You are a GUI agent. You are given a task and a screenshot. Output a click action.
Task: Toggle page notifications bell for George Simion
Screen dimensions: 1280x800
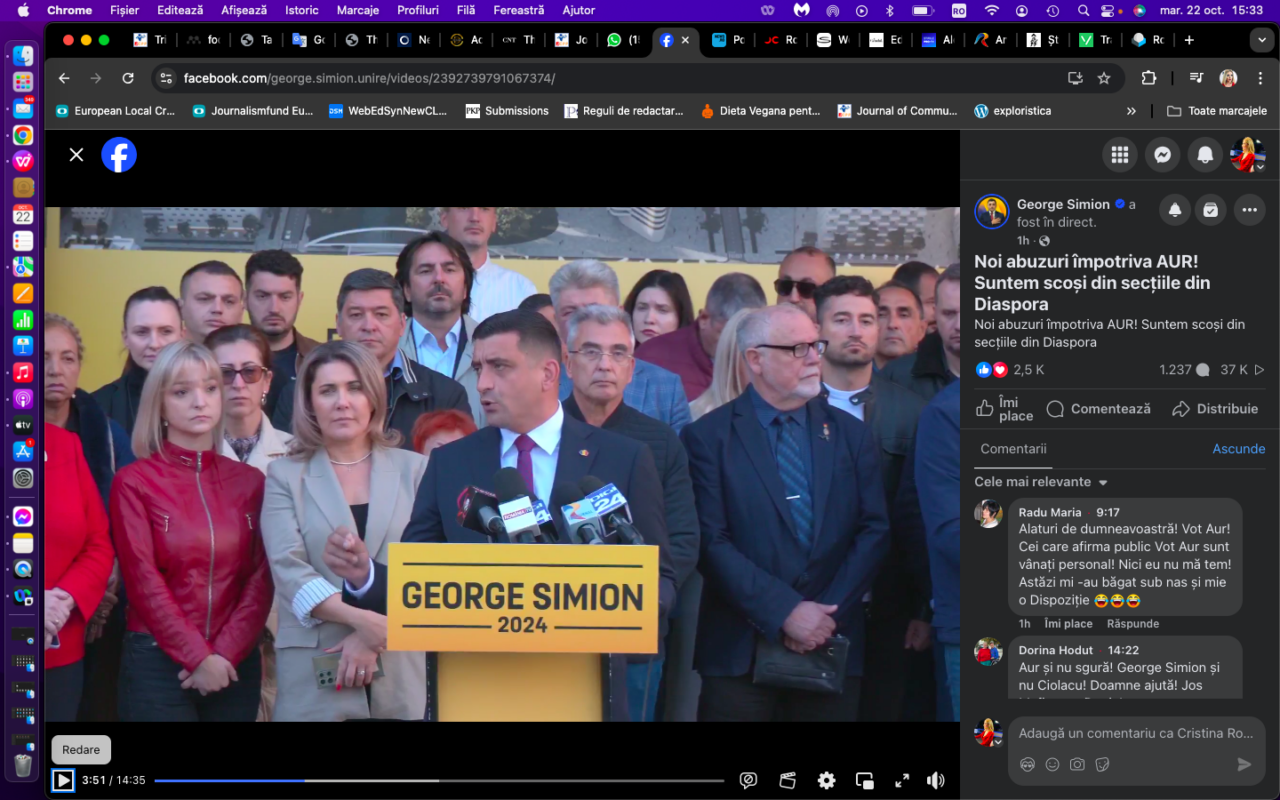point(1175,210)
